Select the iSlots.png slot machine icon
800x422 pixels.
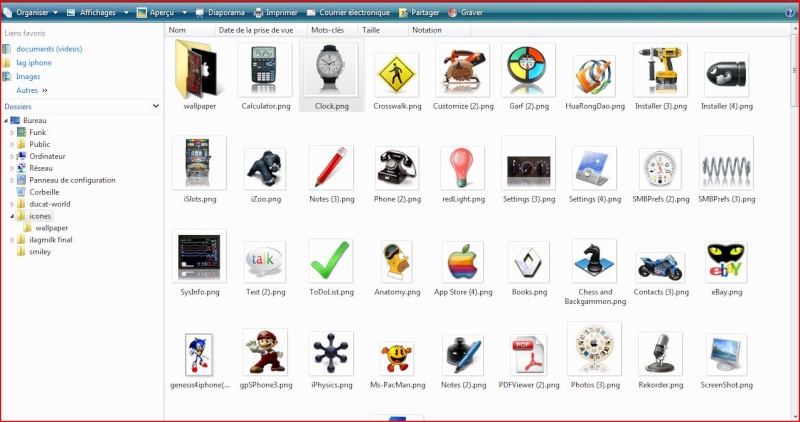pos(199,163)
